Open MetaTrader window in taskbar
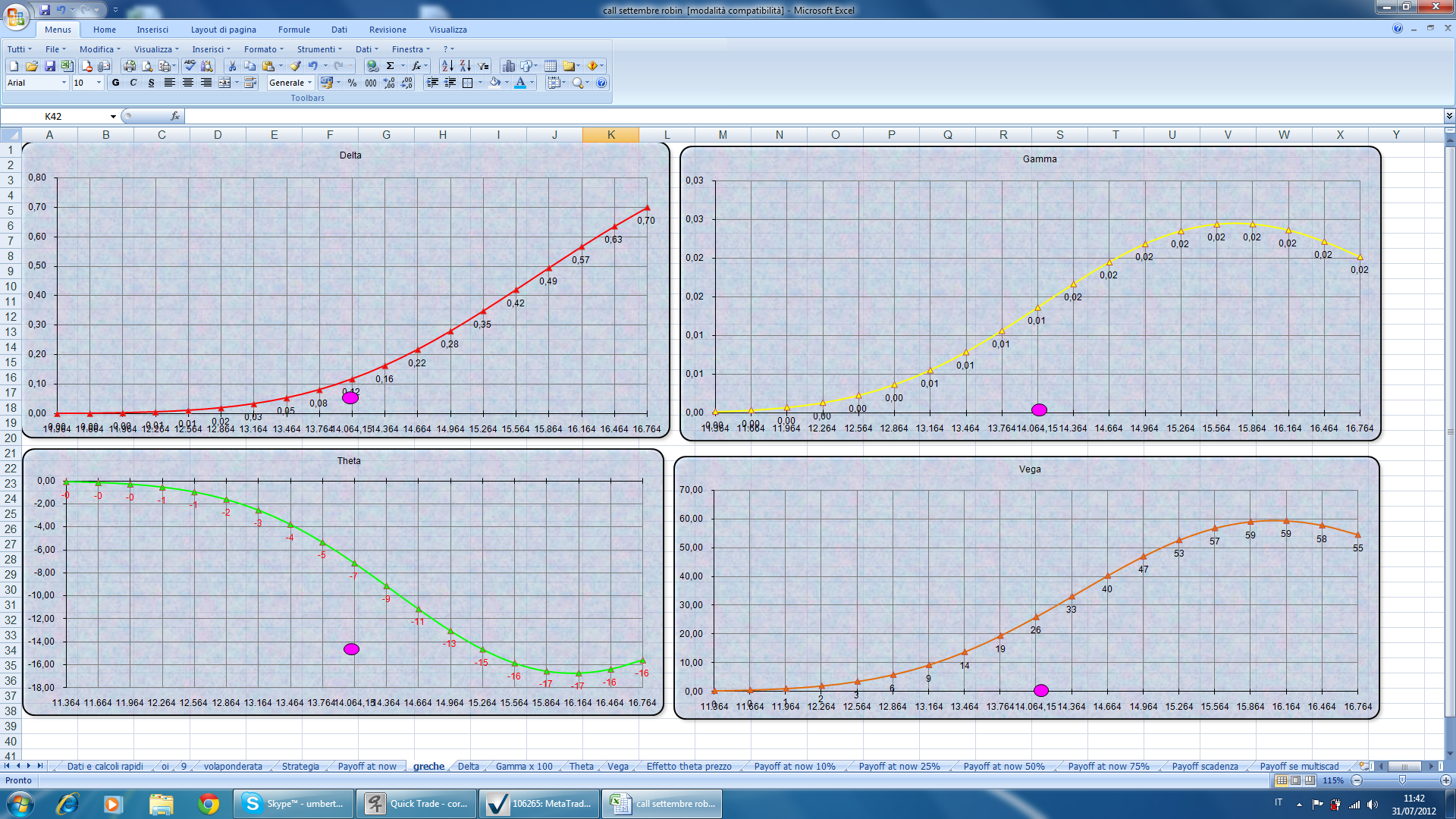The height and width of the screenshot is (819, 1456). (540, 804)
